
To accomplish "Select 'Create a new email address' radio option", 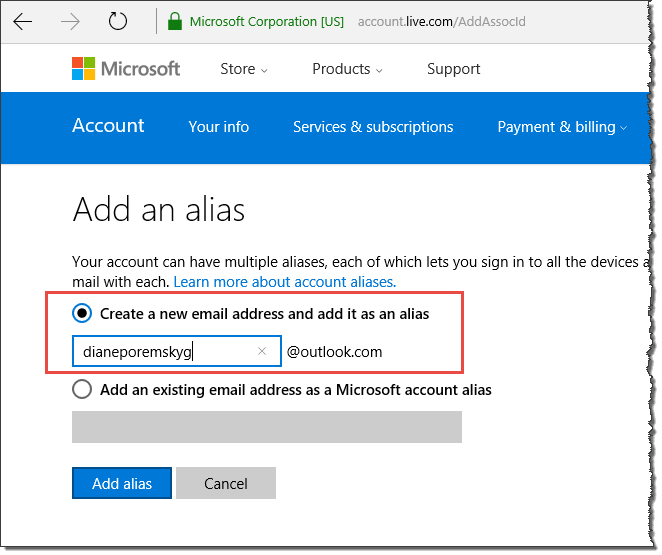I will click(83, 313).
